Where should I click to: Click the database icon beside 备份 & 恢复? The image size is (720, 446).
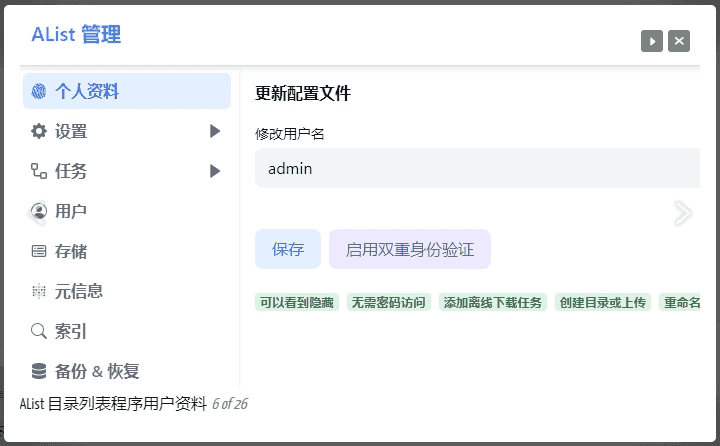tap(39, 371)
